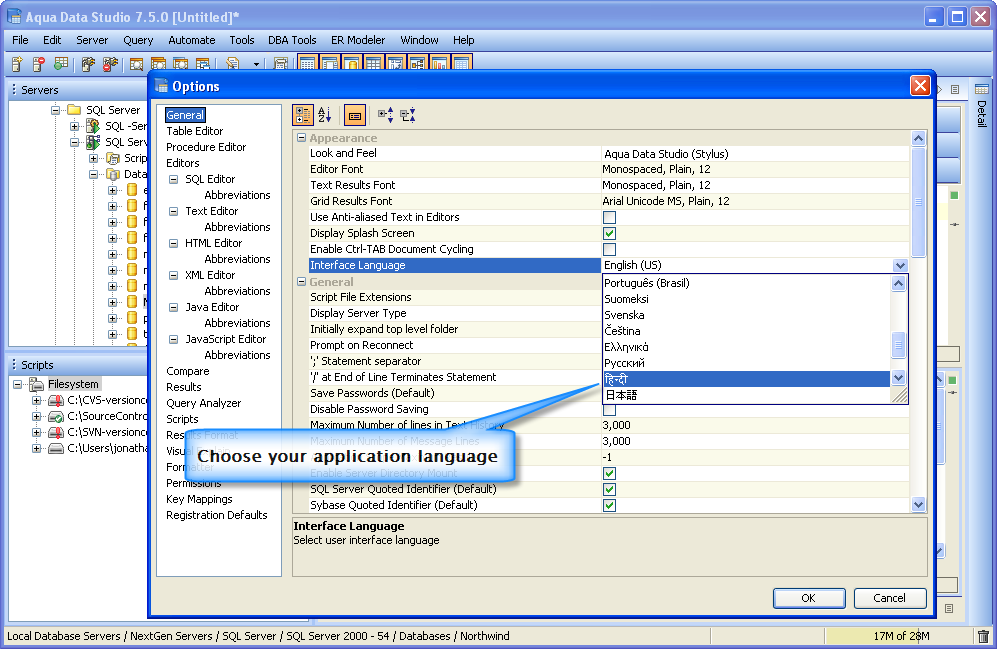Check Enable Ctrl-TAB Document Cycling checkbox
Screen dimensions: 997x649
point(609,249)
